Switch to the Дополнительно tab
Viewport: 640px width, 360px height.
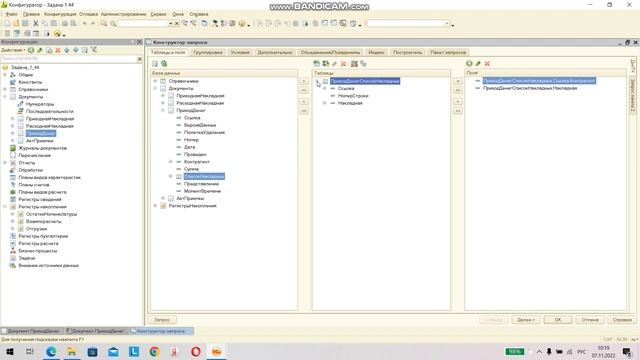(x=275, y=52)
